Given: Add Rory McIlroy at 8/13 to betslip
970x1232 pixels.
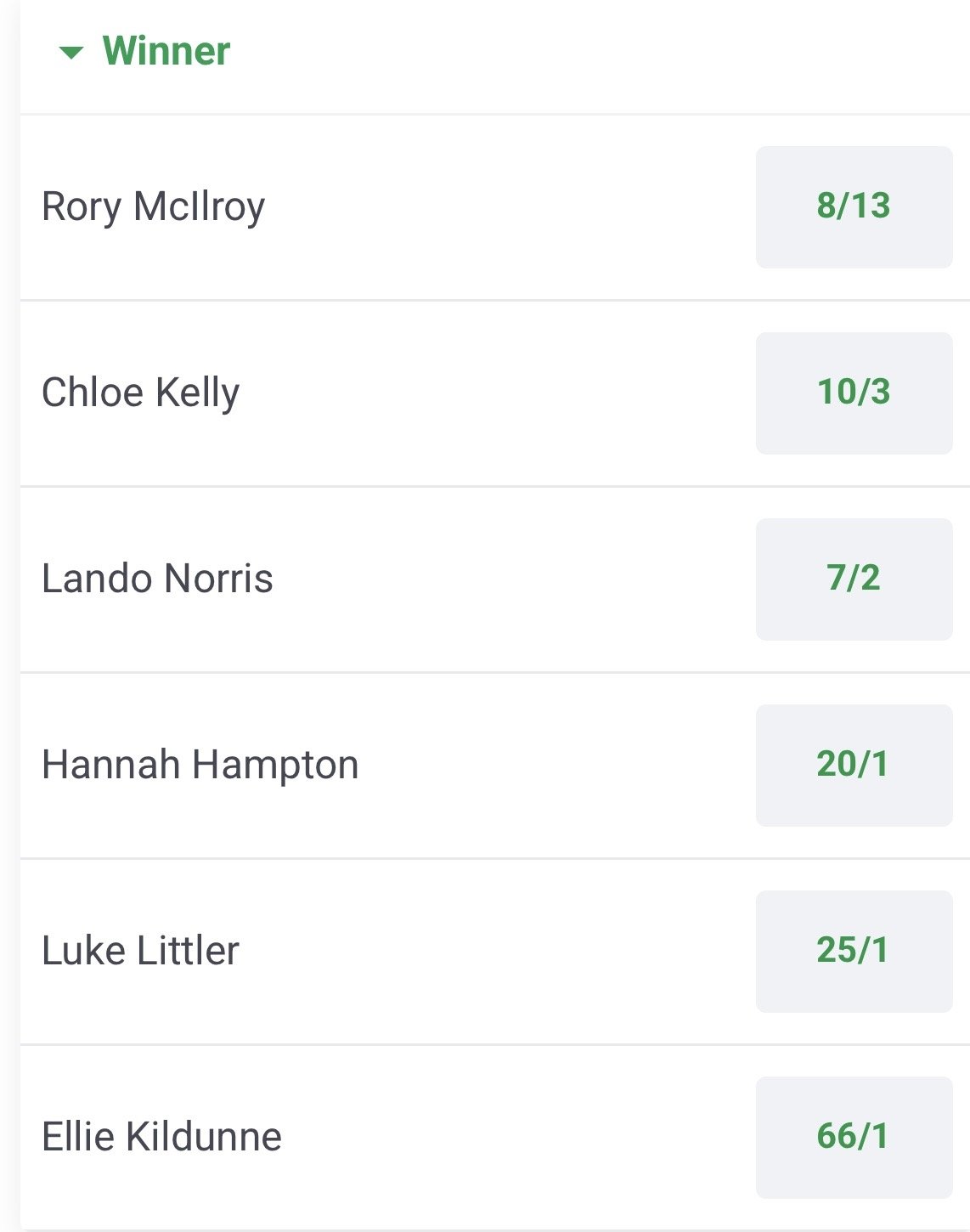Looking at the screenshot, I should click(x=854, y=207).
